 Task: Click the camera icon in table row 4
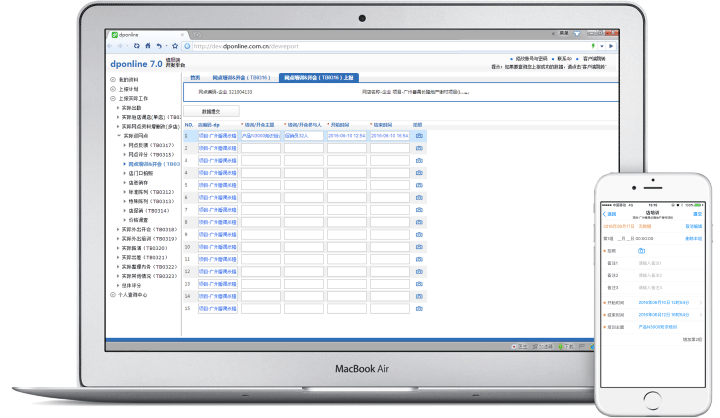(419, 173)
